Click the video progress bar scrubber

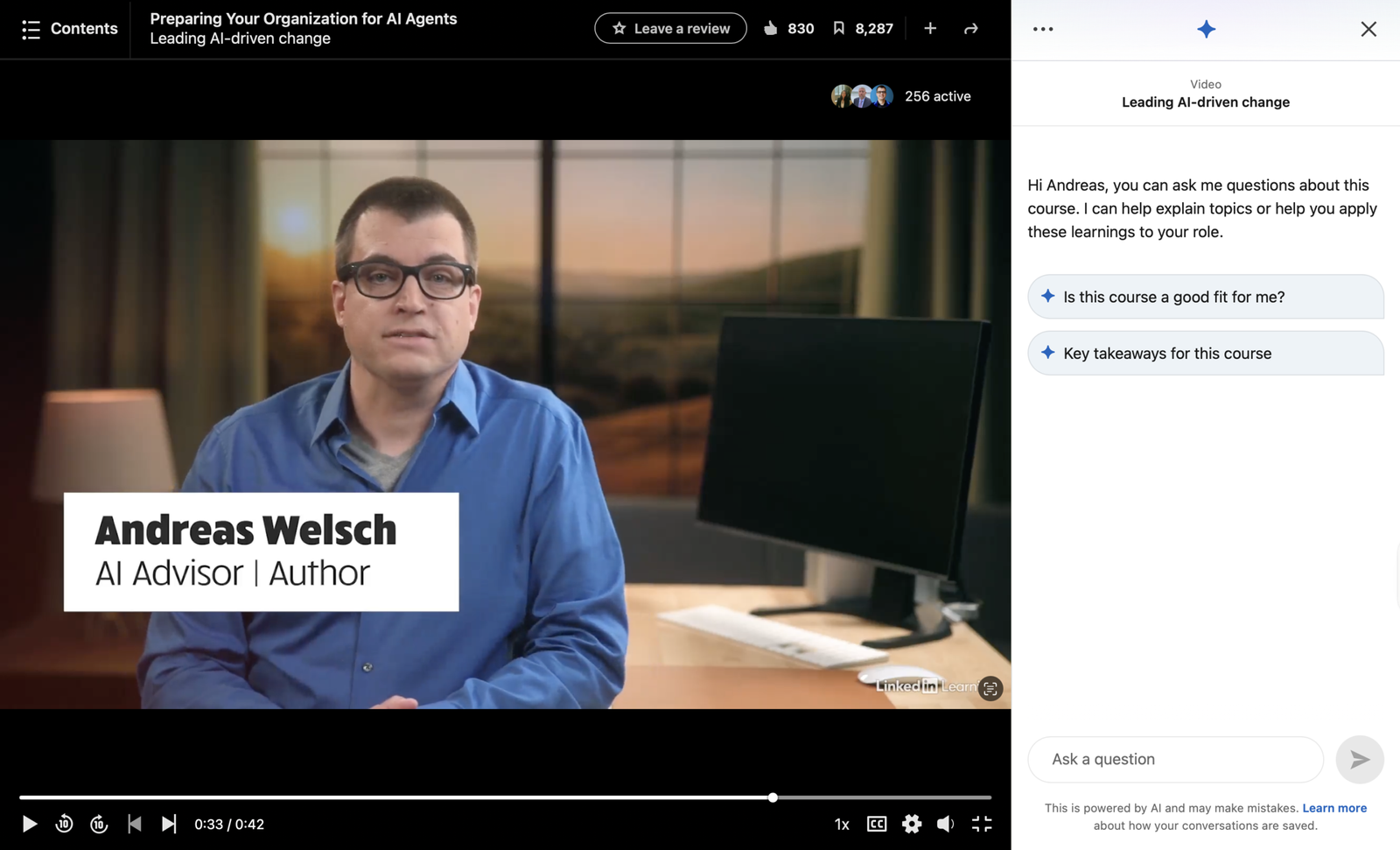tap(773, 797)
